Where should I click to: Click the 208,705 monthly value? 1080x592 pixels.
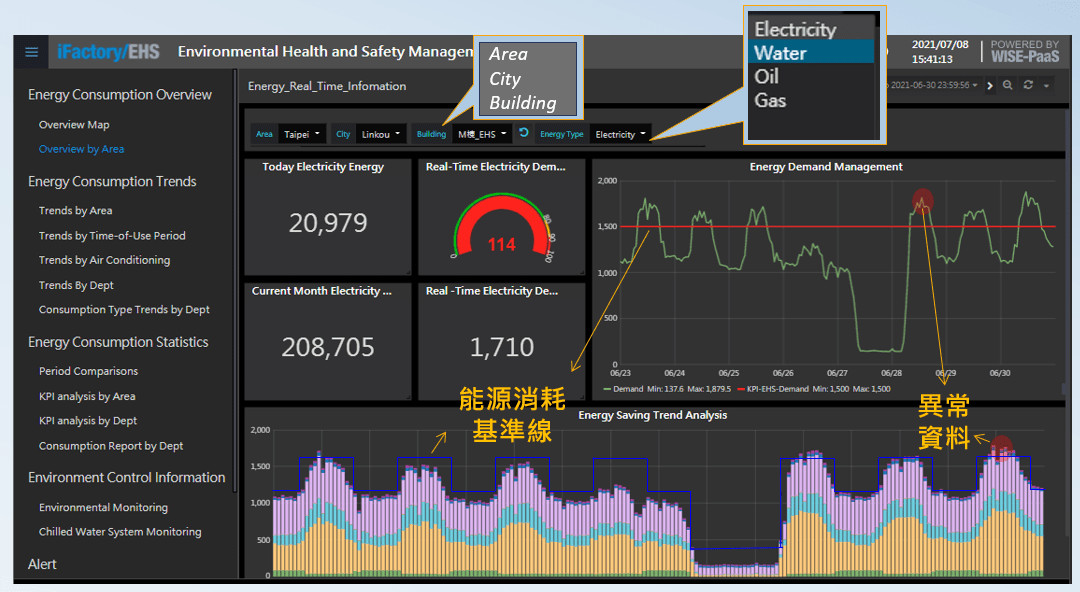(x=328, y=347)
